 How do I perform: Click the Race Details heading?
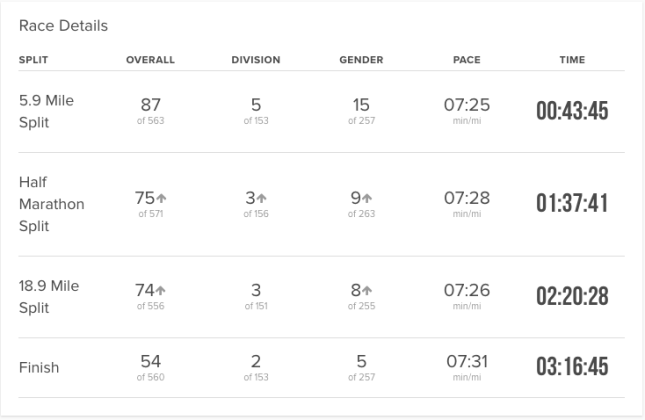point(63,25)
